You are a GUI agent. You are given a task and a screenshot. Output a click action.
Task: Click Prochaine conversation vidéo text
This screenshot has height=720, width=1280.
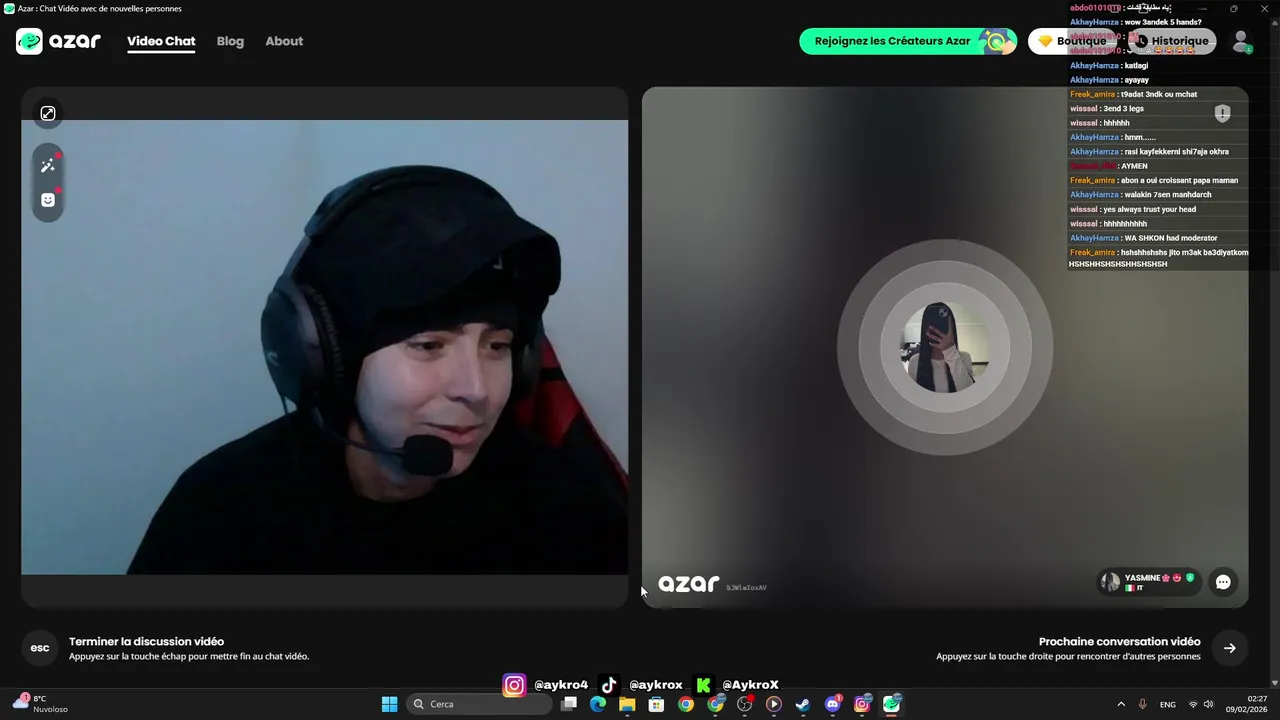pos(1119,642)
